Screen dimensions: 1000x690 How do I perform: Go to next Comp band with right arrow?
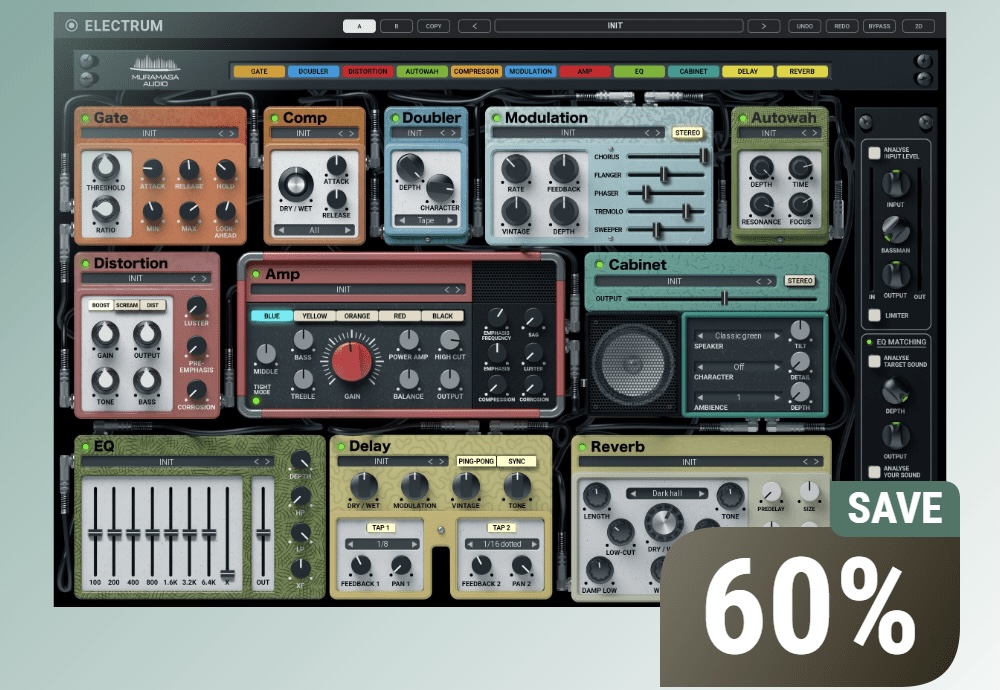(x=348, y=230)
